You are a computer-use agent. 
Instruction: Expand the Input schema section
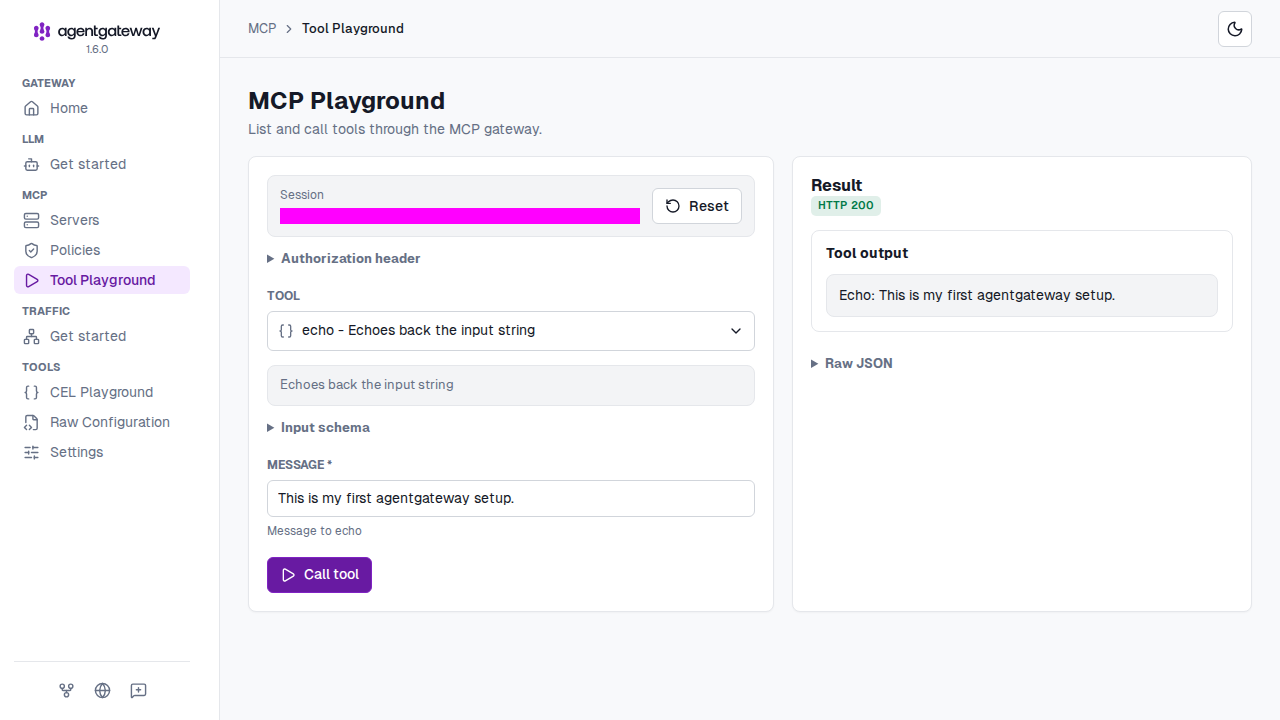[x=318, y=427]
